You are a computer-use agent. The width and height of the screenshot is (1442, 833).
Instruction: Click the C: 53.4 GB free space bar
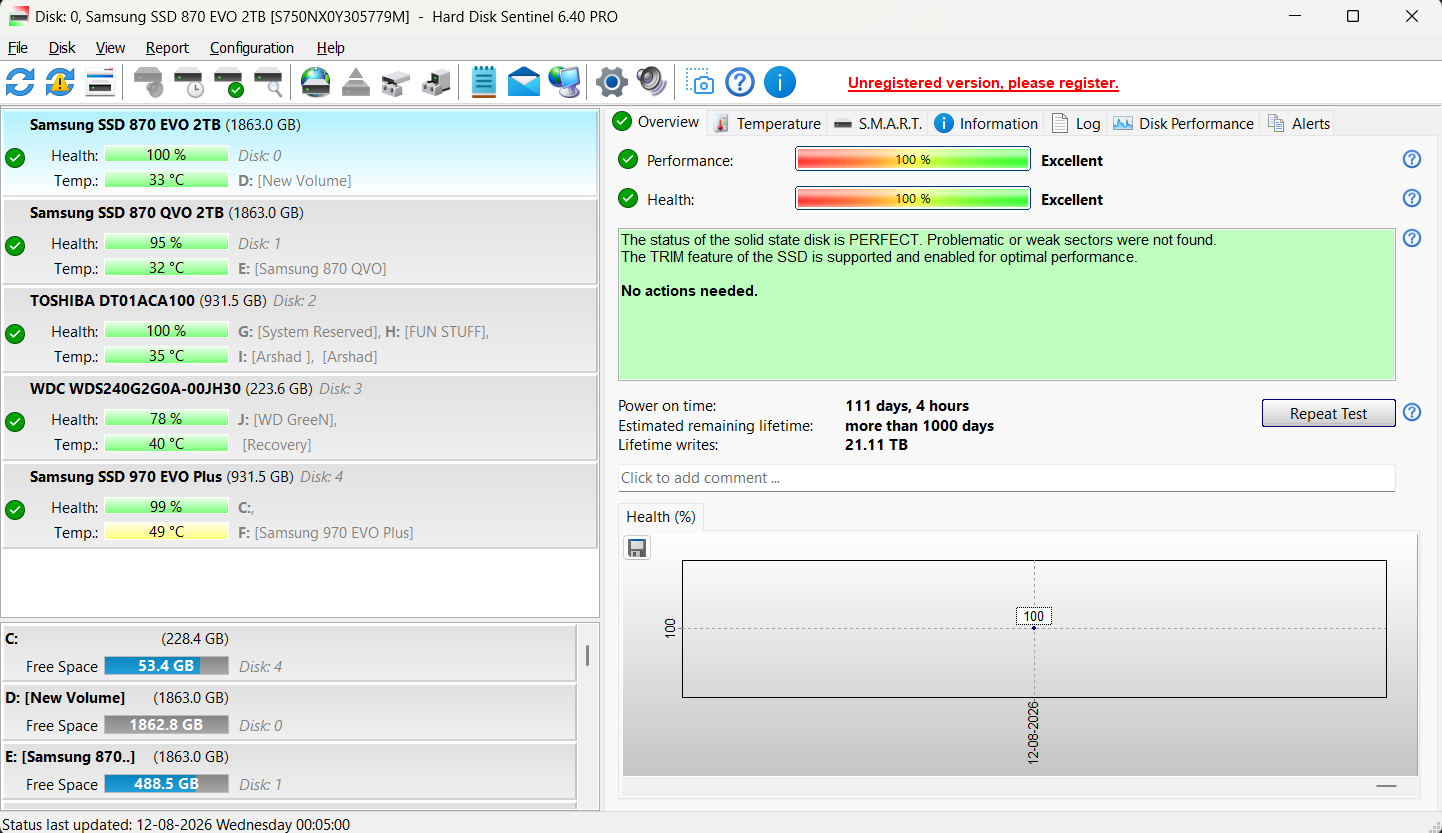coord(166,666)
